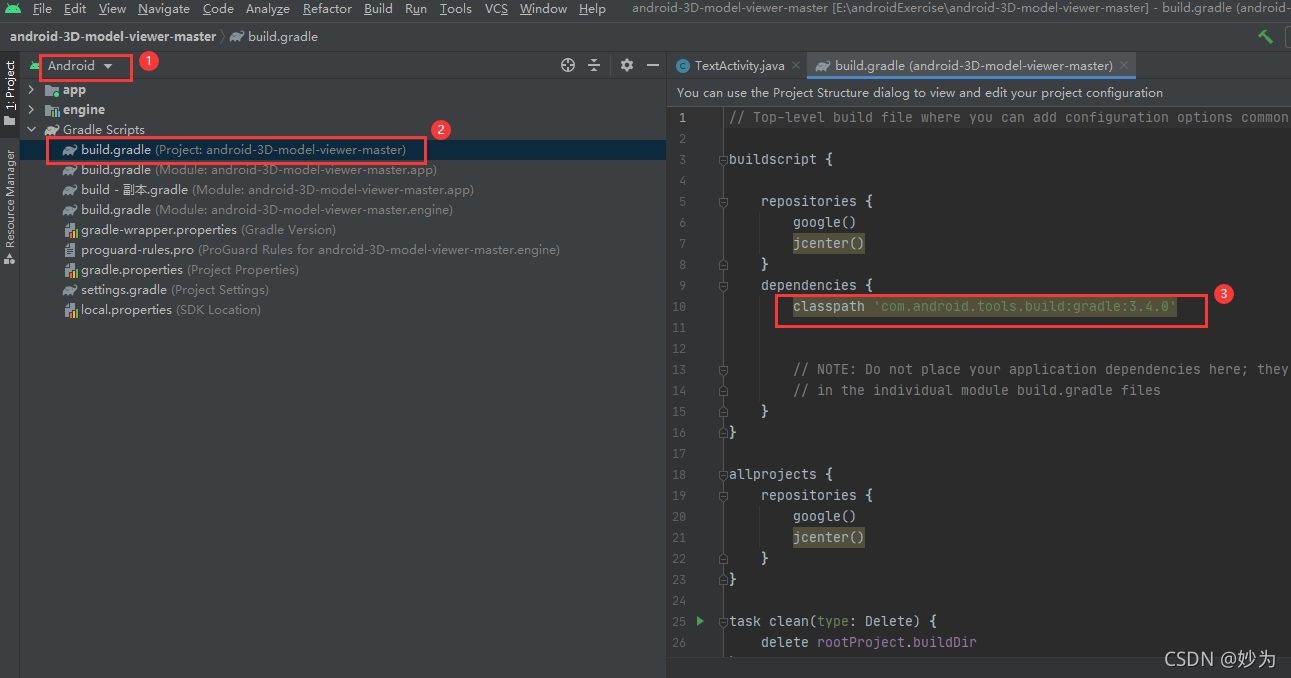Screen dimensions: 1291x678
Task: Select the engine folder in project tree
Action: point(75,110)
